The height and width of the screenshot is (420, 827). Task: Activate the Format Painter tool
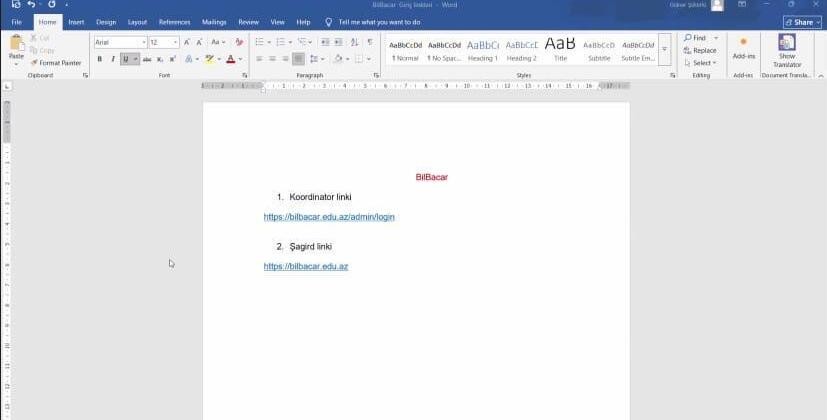coord(60,62)
